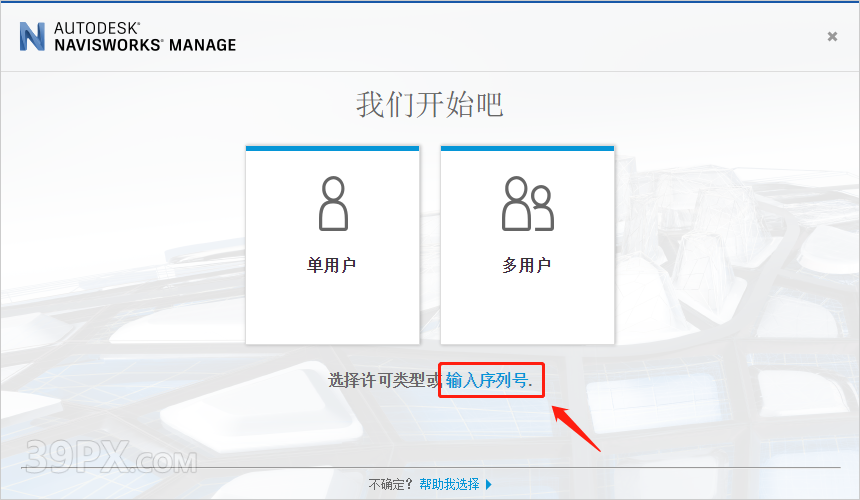Close the licensing dialog with X
Screen dimensions: 860x500
coord(832,37)
